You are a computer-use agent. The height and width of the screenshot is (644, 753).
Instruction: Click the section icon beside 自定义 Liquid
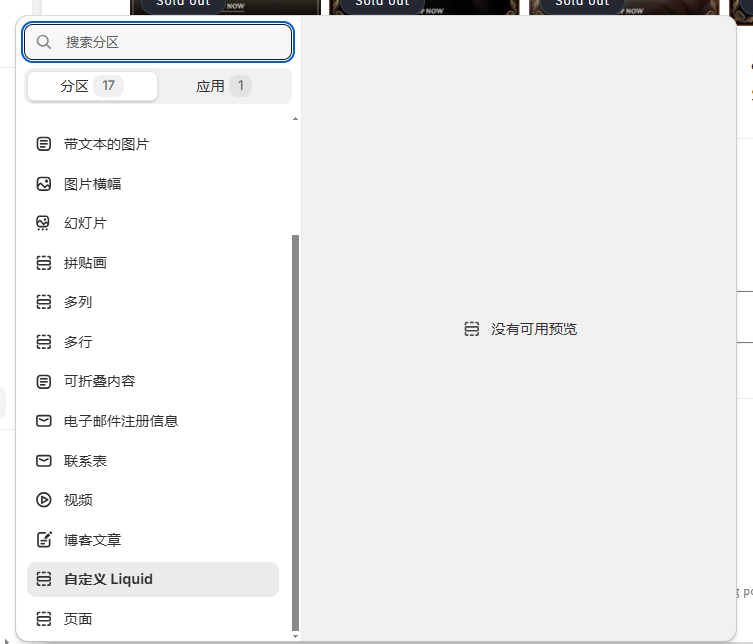click(44, 579)
